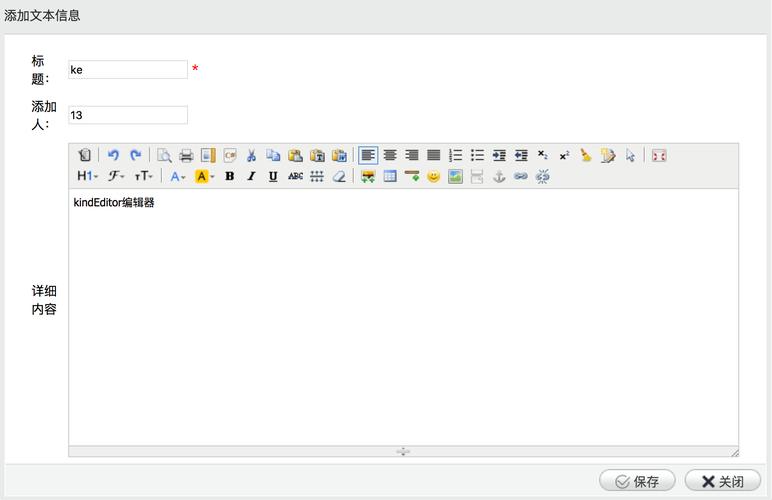Image resolution: width=772 pixels, height=500 pixels.
Task: Click the insert hyperlink chain icon
Action: point(521,177)
